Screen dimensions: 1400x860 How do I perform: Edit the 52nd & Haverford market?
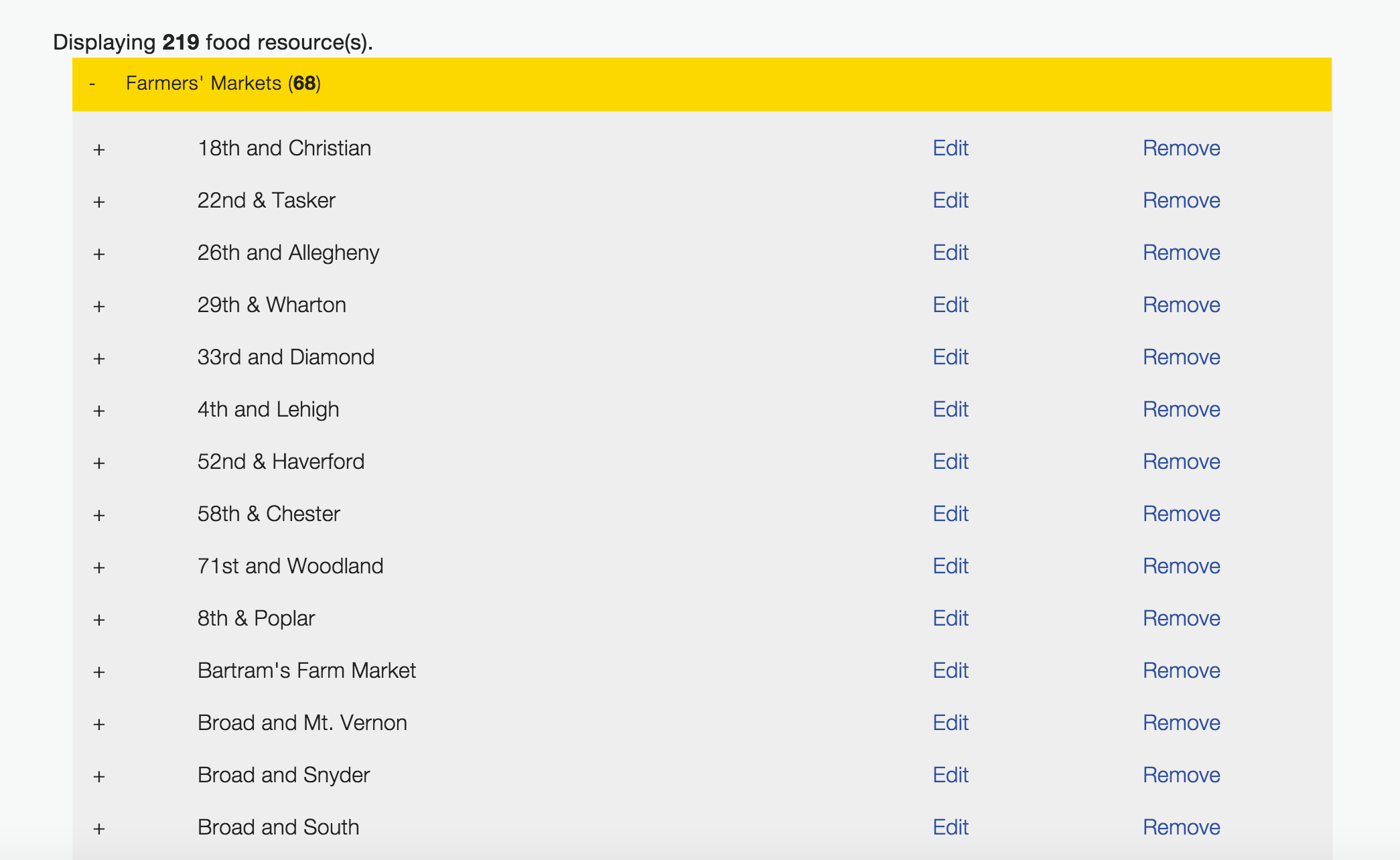[x=950, y=461]
